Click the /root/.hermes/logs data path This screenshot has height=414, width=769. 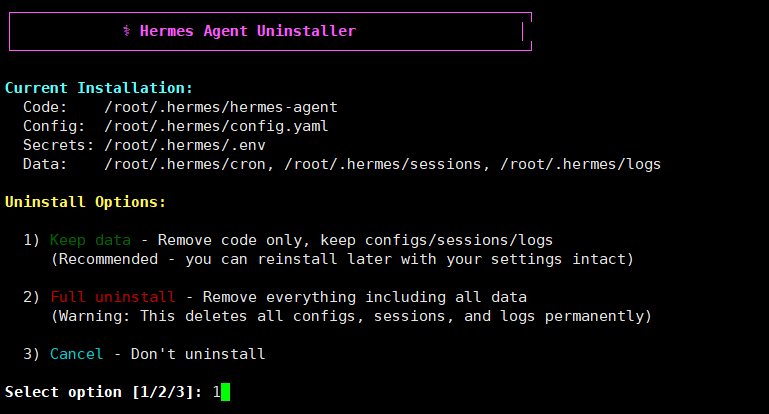(x=579, y=164)
